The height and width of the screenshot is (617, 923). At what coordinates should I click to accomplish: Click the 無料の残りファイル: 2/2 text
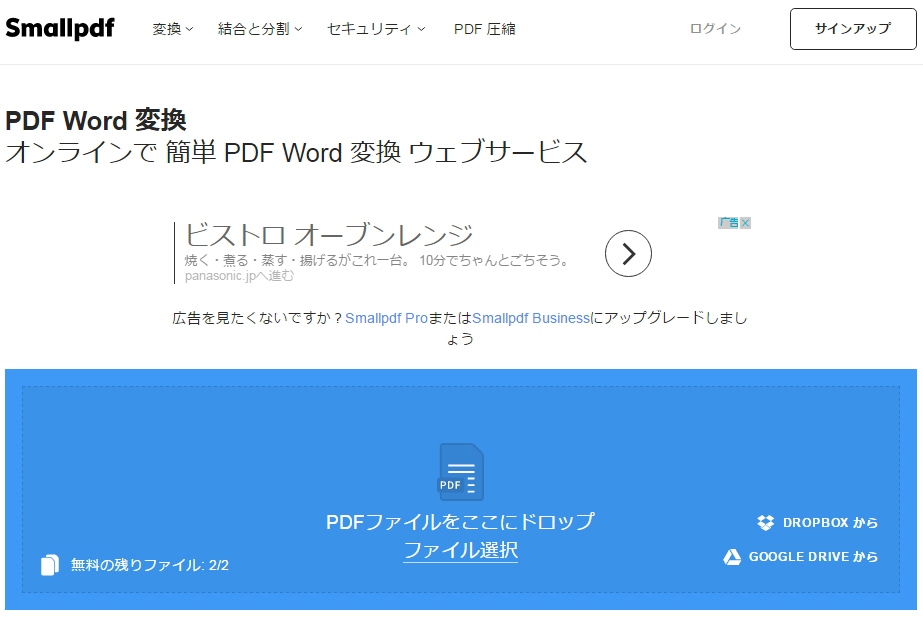(150, 565)
